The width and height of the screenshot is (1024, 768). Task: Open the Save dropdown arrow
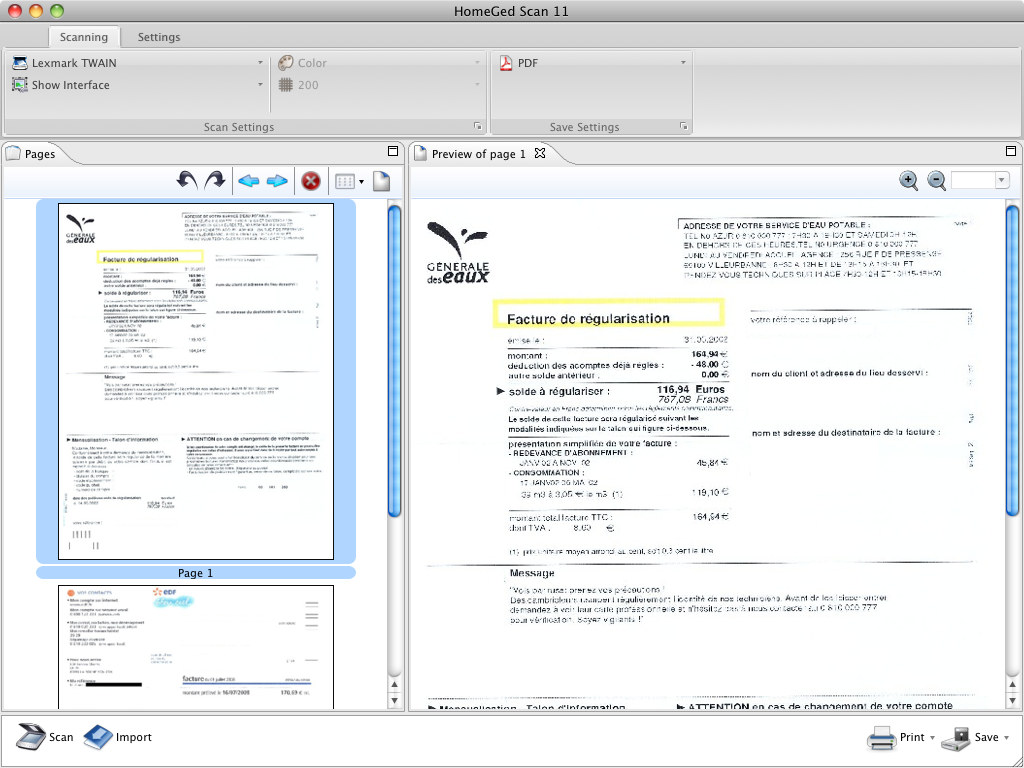(1007, 738)
